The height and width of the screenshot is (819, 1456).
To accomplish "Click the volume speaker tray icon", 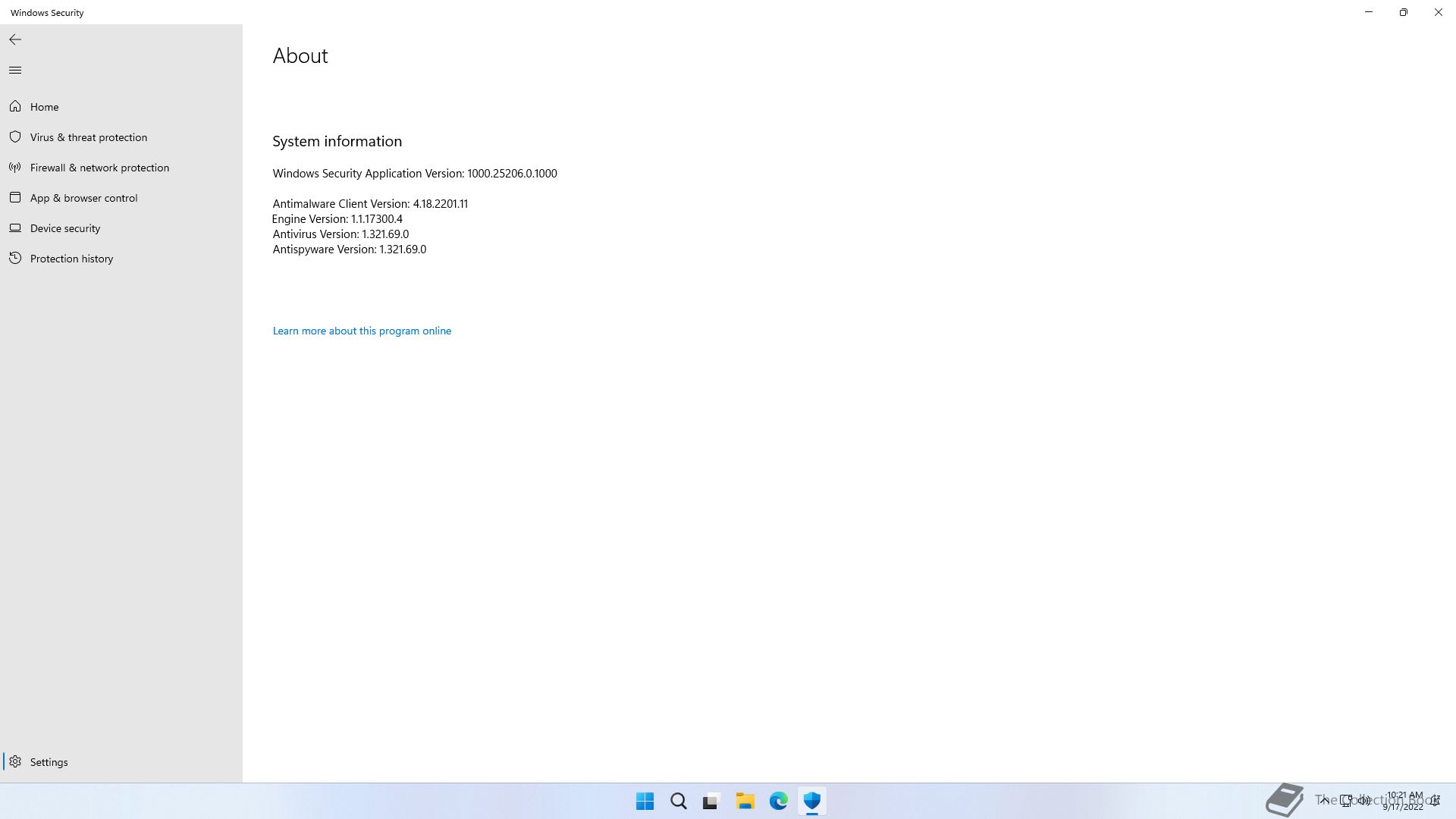I will point(1364,800).
